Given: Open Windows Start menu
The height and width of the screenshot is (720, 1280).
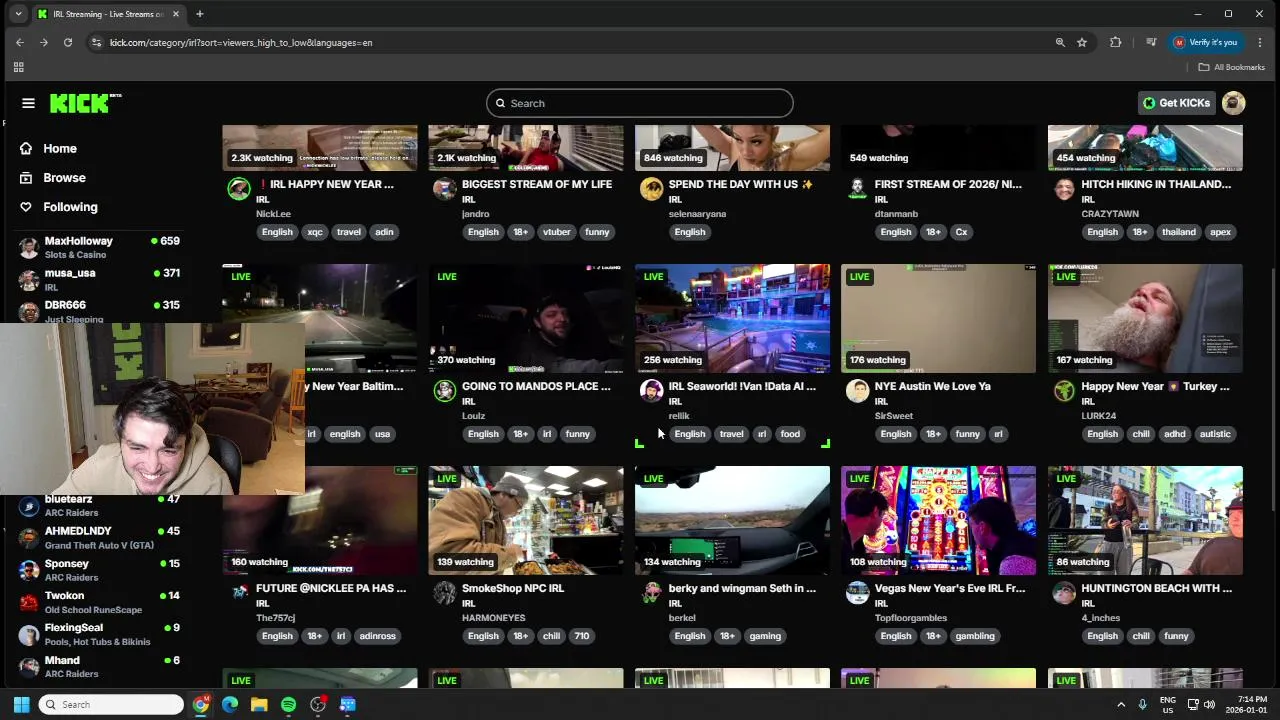Looking at the screenshot, I should tap(21, 704).
